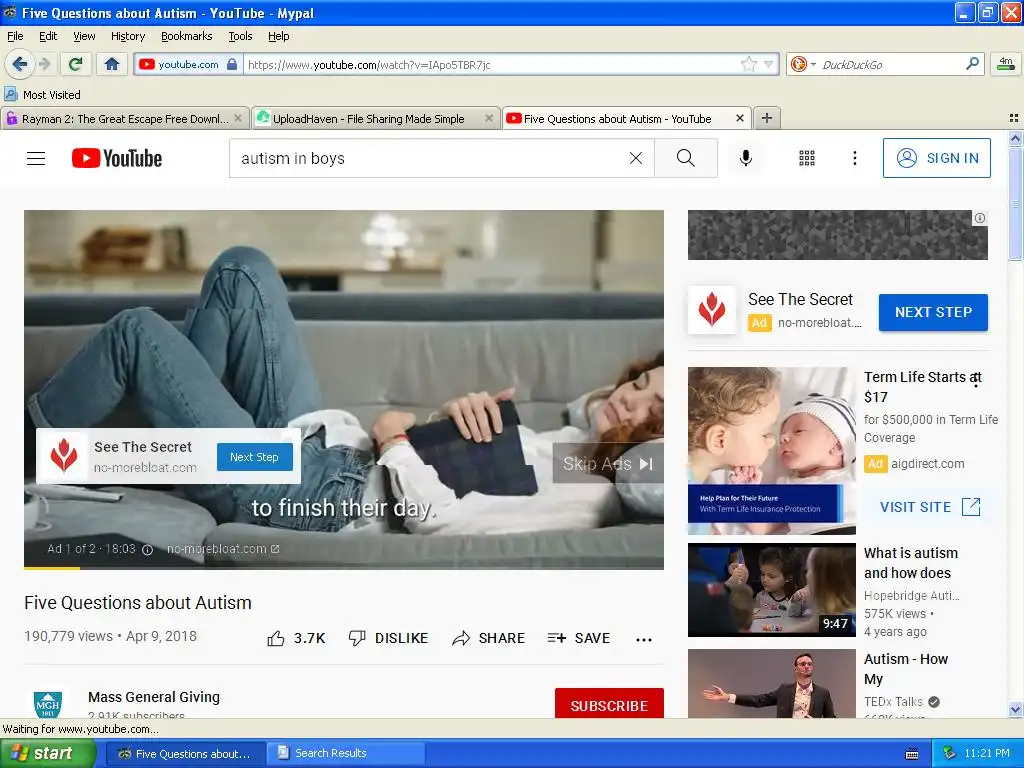This screenshot has width=1024, height=768.
Task: Click the 4m toolbar addon icon
Action: coord(1006,64)
